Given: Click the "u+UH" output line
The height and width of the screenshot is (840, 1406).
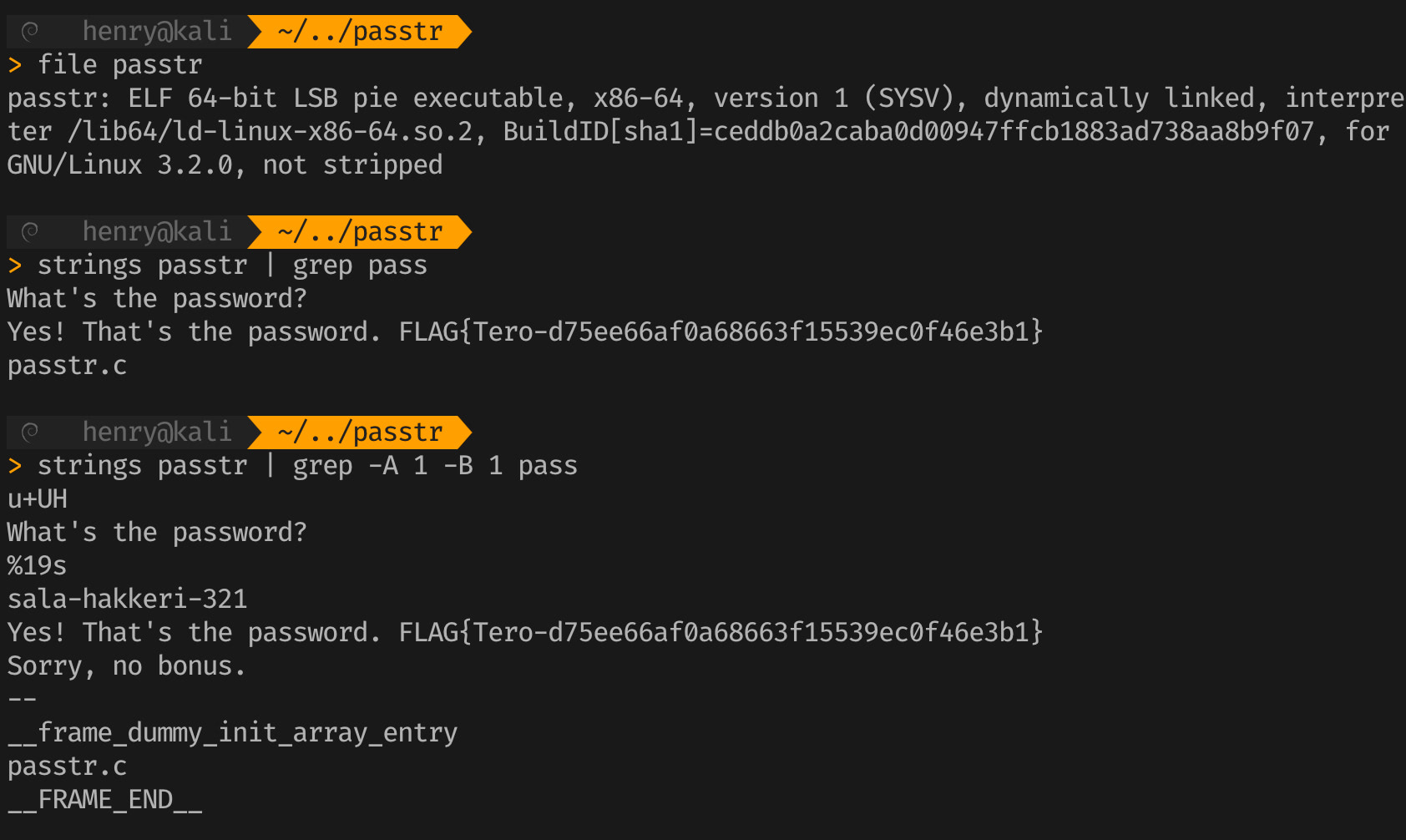Looking at the screenshot, I should [37, 498].
